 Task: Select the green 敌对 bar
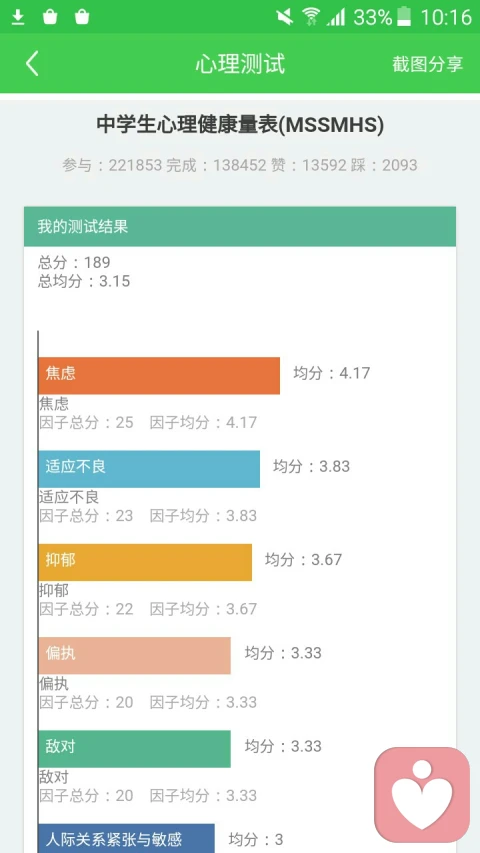tap(134, 749)
